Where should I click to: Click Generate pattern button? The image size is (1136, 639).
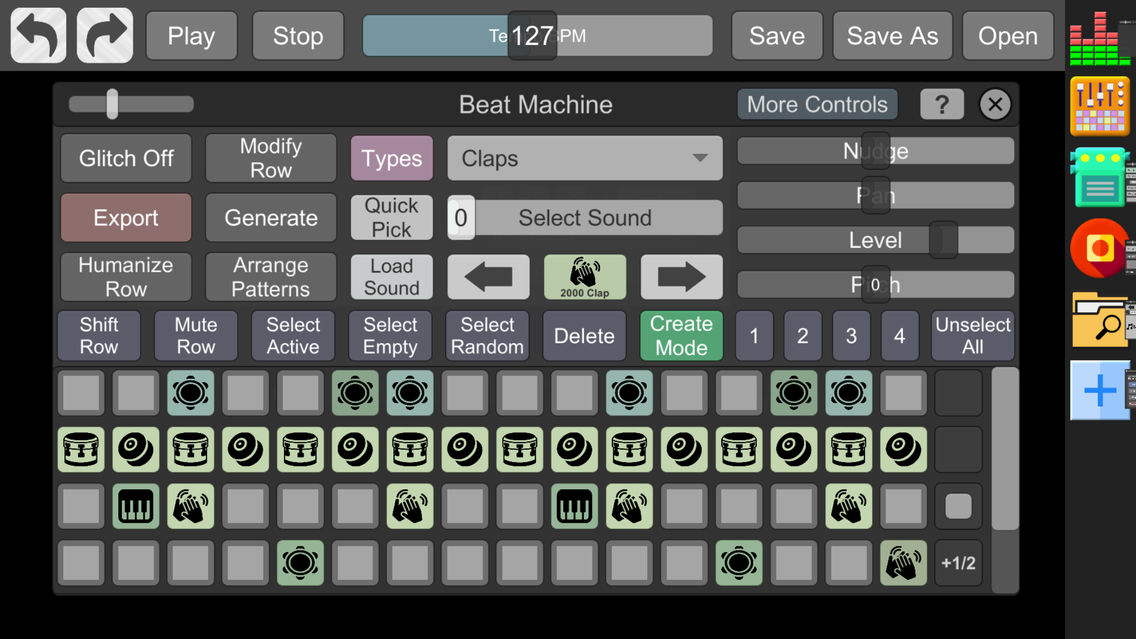pyautogui.click(x=271, y=217)
